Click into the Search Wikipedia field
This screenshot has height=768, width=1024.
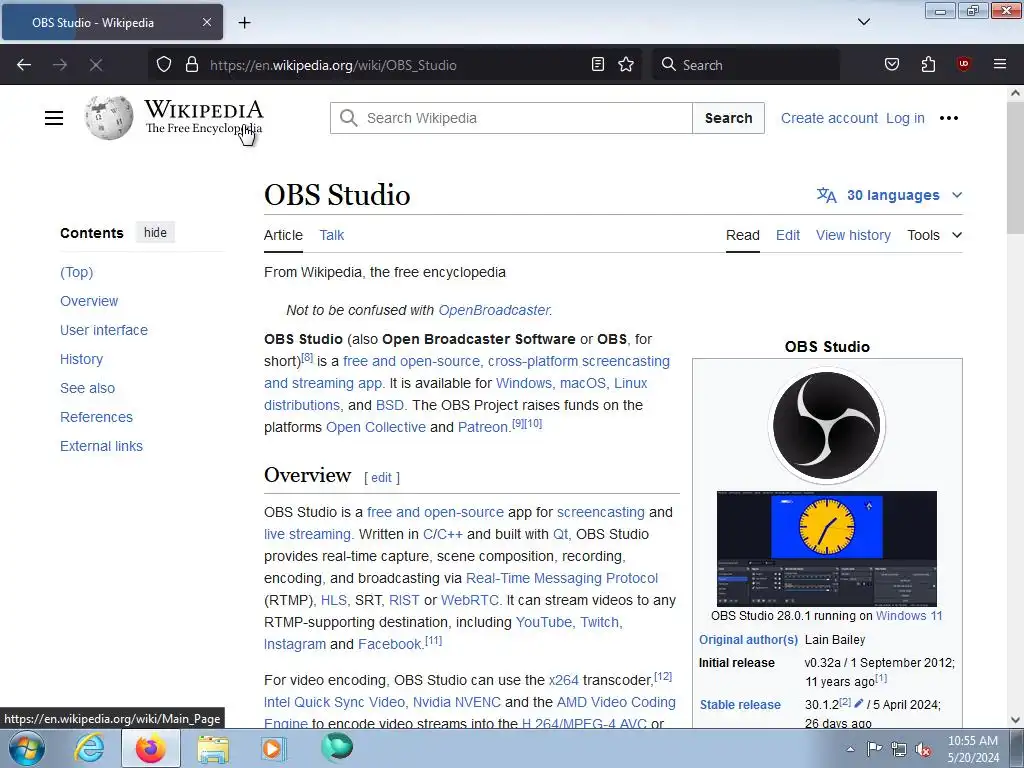click(x=511, y=118)
